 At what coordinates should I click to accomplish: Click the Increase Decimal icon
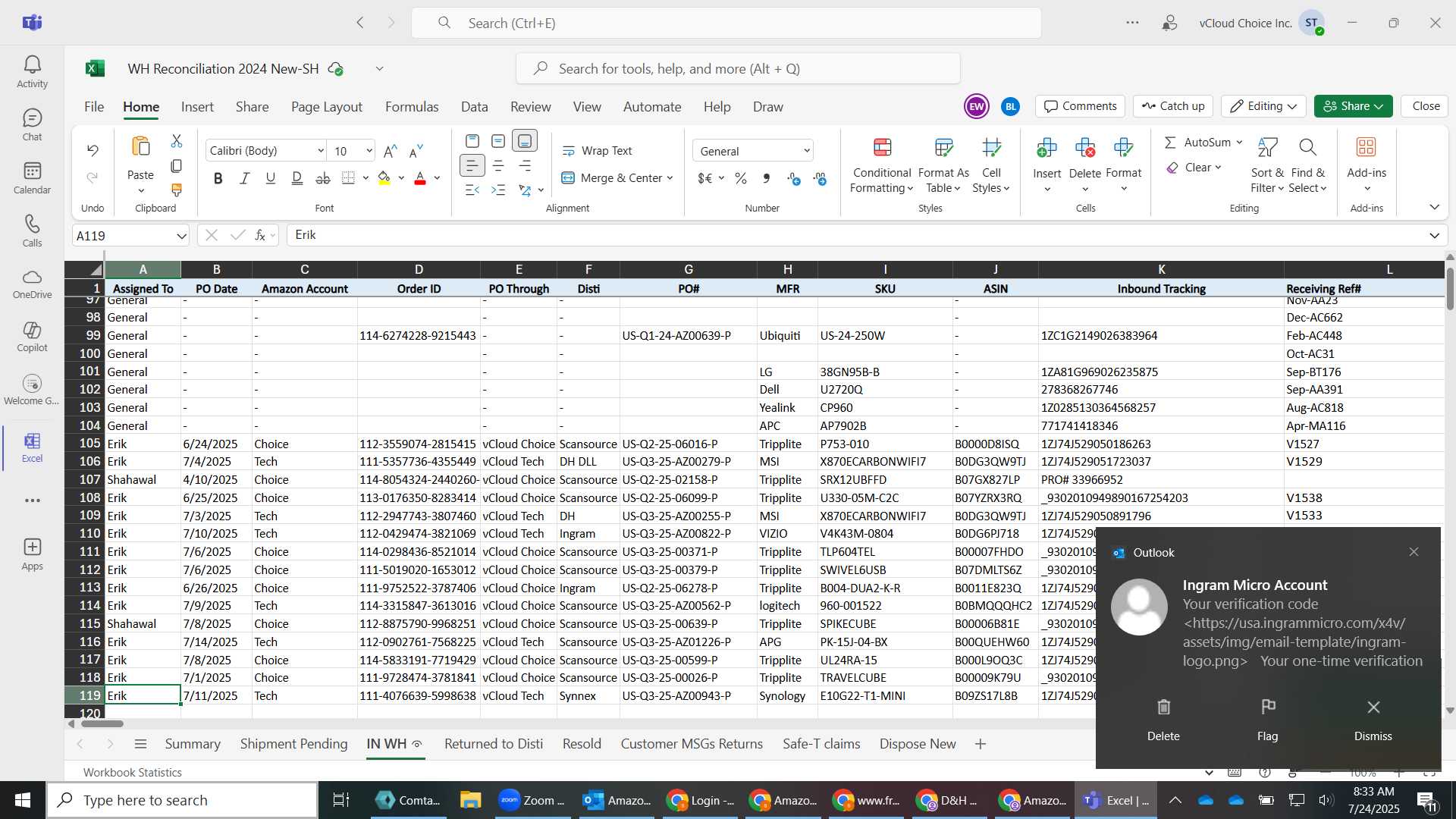pos(794,178)
